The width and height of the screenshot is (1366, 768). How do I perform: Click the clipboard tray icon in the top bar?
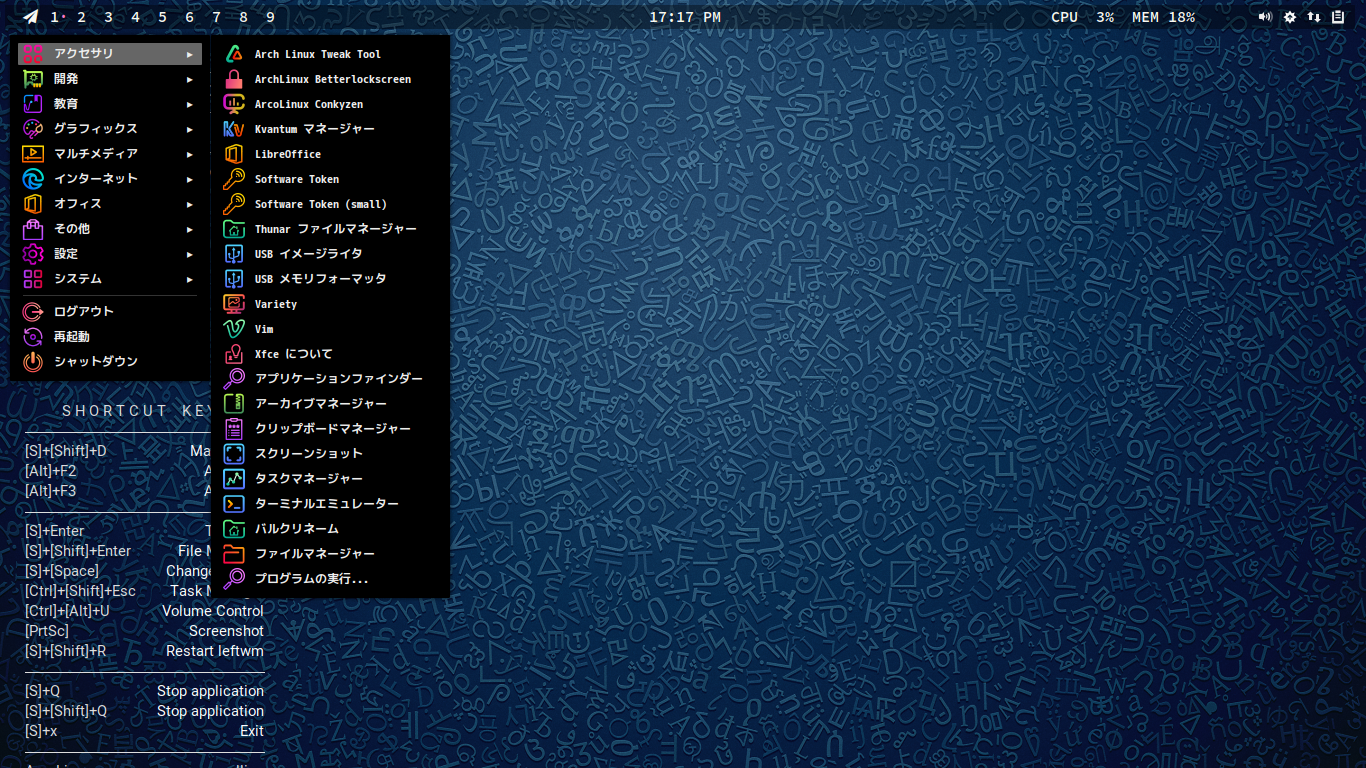coord(1338,17)
